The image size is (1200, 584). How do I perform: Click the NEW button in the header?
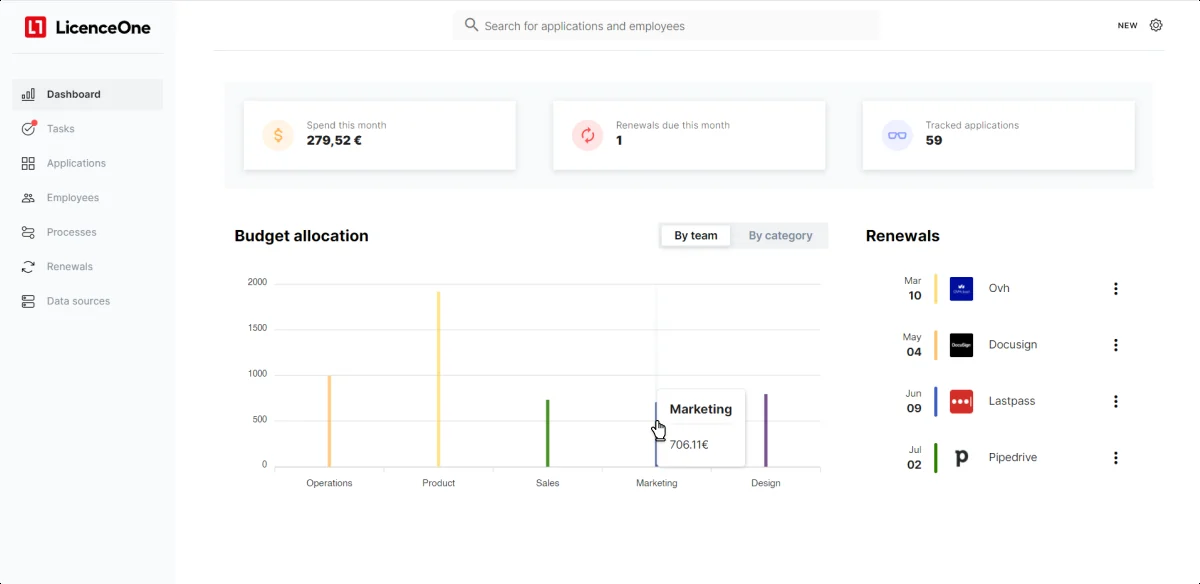point(1127,26)
